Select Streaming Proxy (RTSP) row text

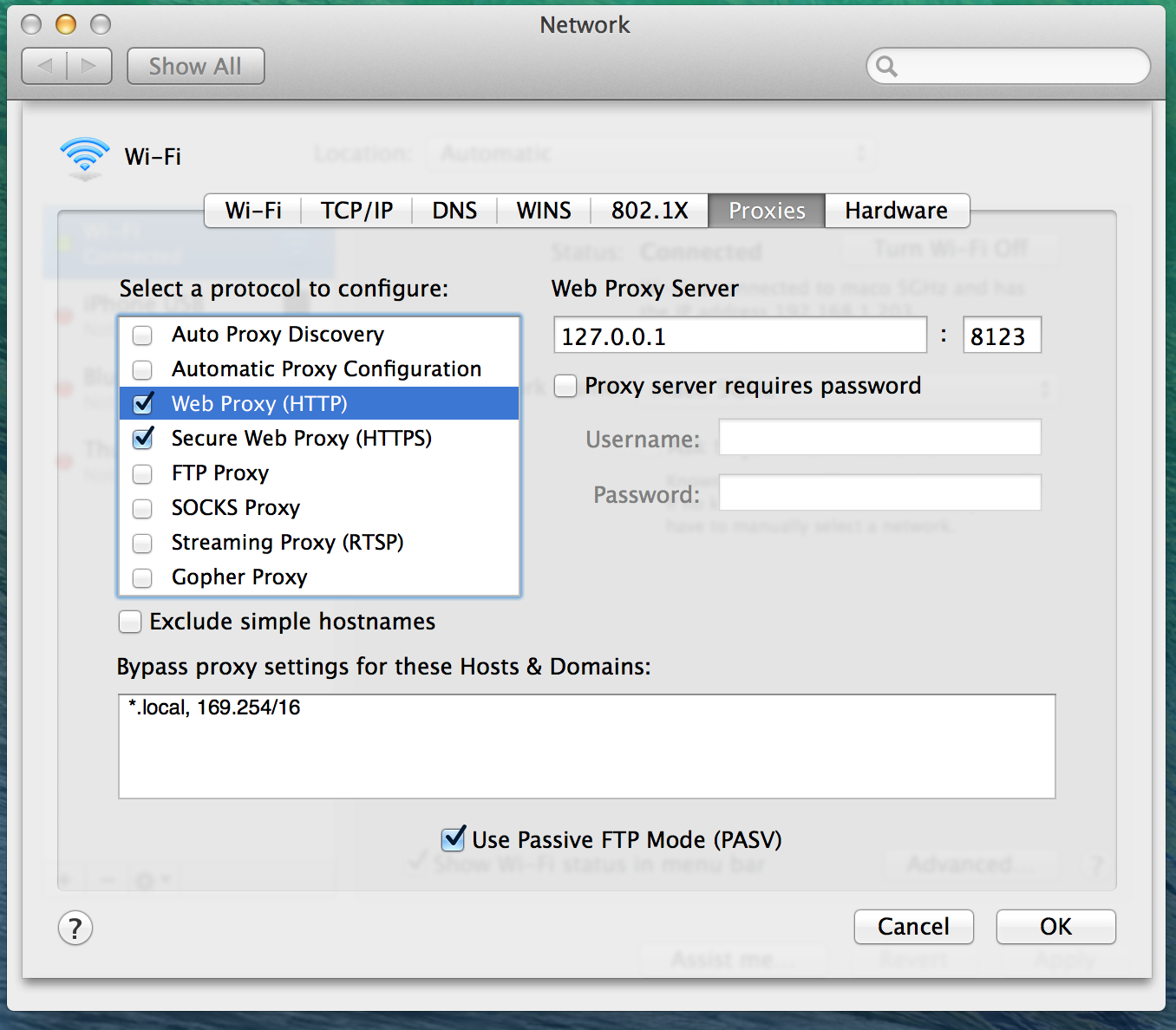[288, 543]
